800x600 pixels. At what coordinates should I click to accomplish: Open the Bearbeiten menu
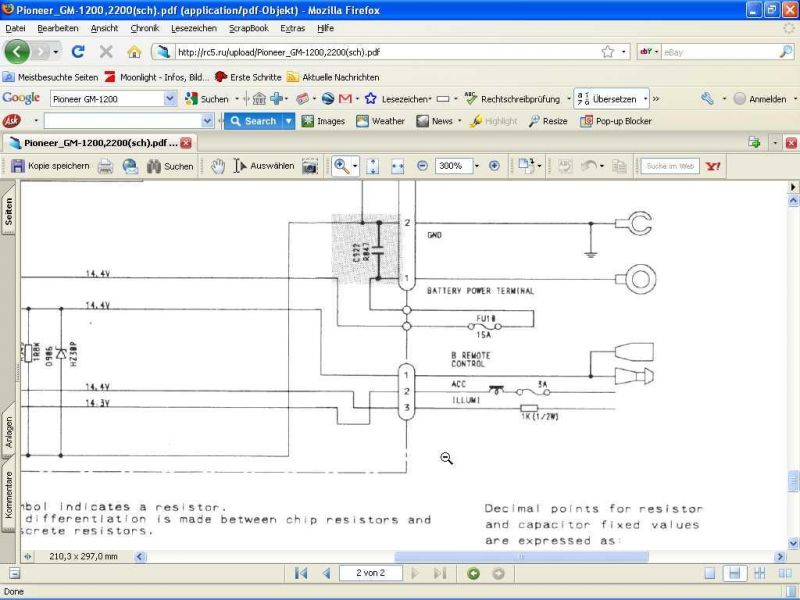[x=58, y=28]
